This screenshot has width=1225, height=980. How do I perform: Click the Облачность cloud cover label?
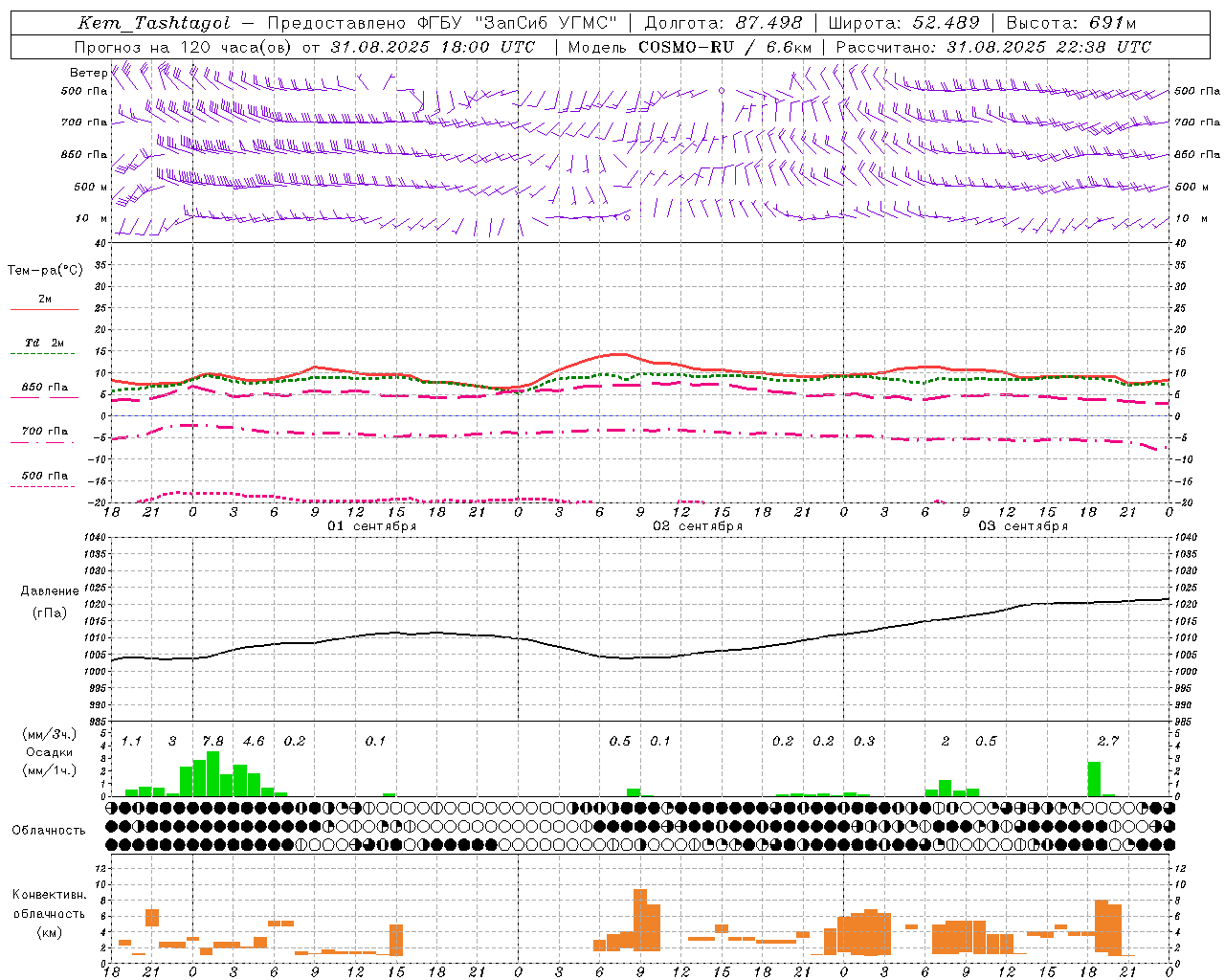[49, 831]
